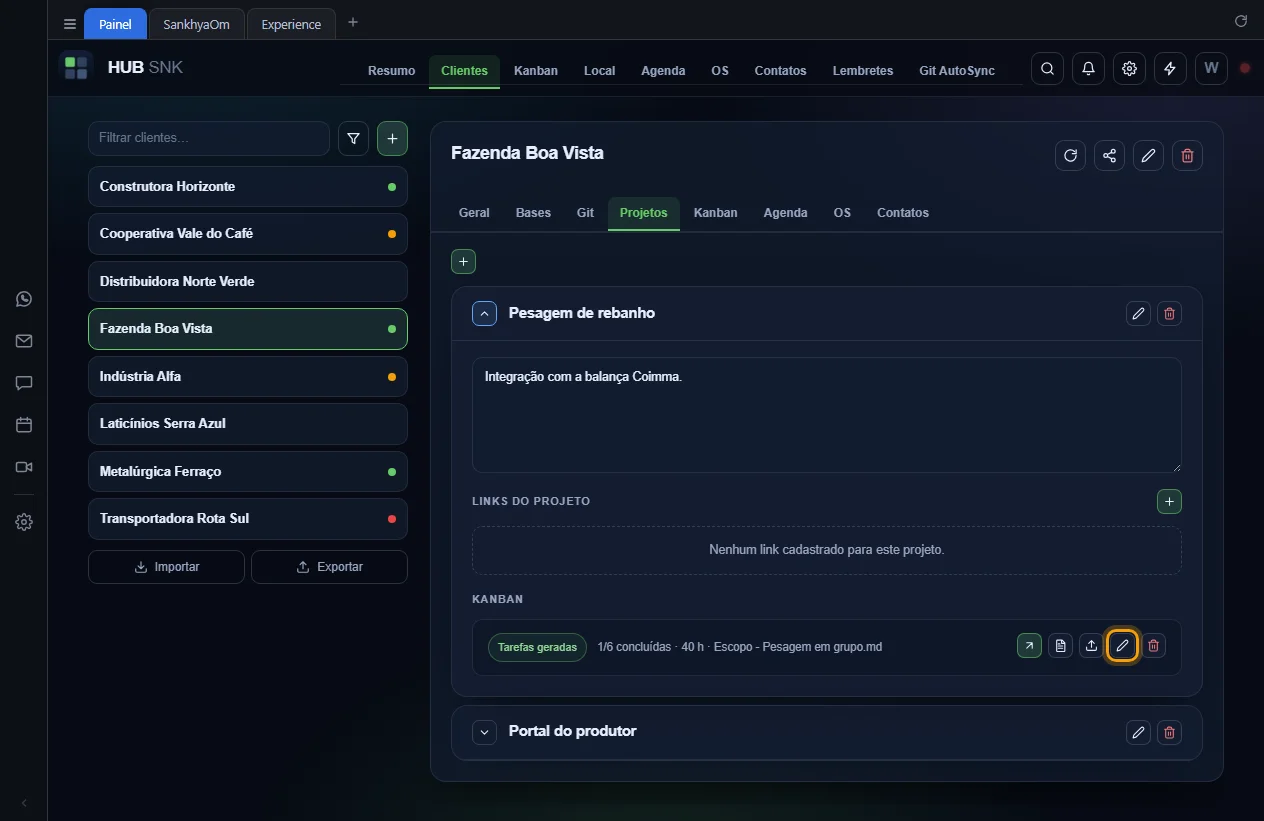
Task: Click the Importar button
Action: coord(166,567)
